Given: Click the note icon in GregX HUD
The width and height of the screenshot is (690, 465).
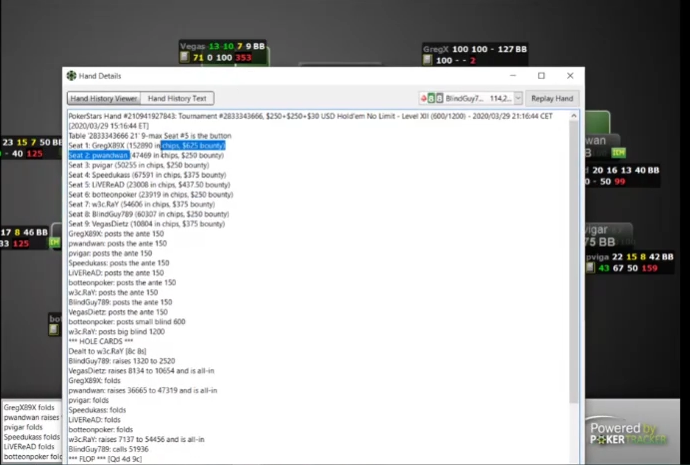Looking at the screenshot, I should (427, 59).
